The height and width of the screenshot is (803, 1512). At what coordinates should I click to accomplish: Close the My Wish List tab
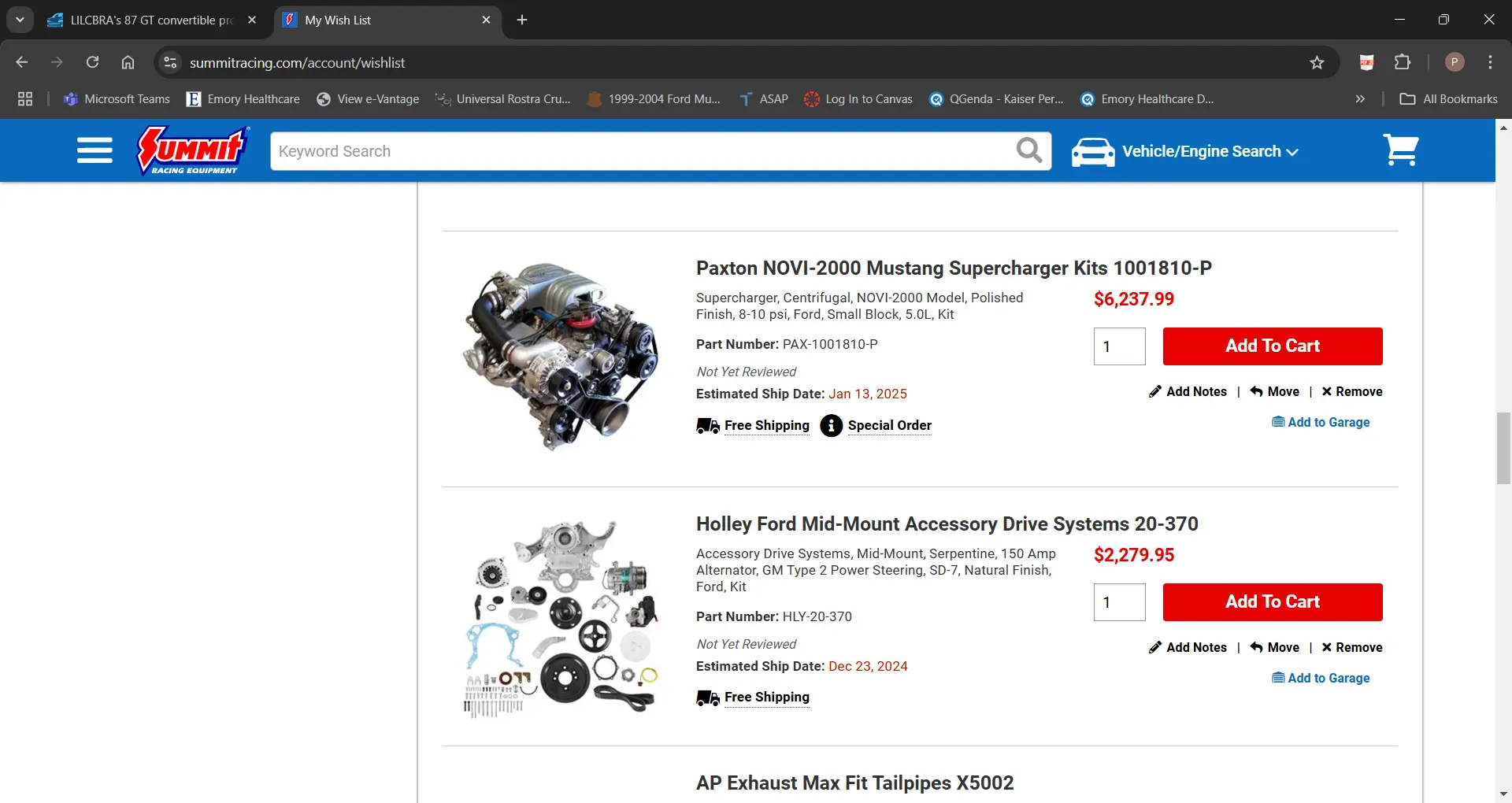[486, 20]
